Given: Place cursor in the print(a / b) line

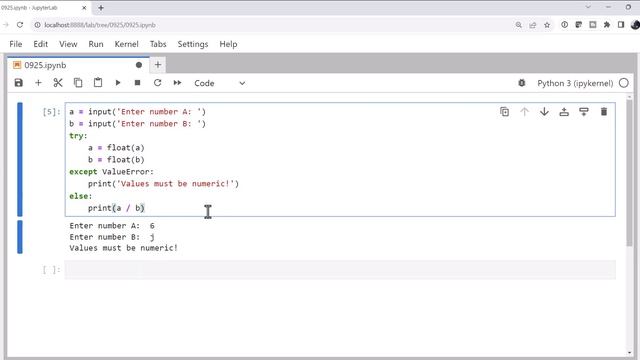Looking at the screenshot, I should click(116, 208).
